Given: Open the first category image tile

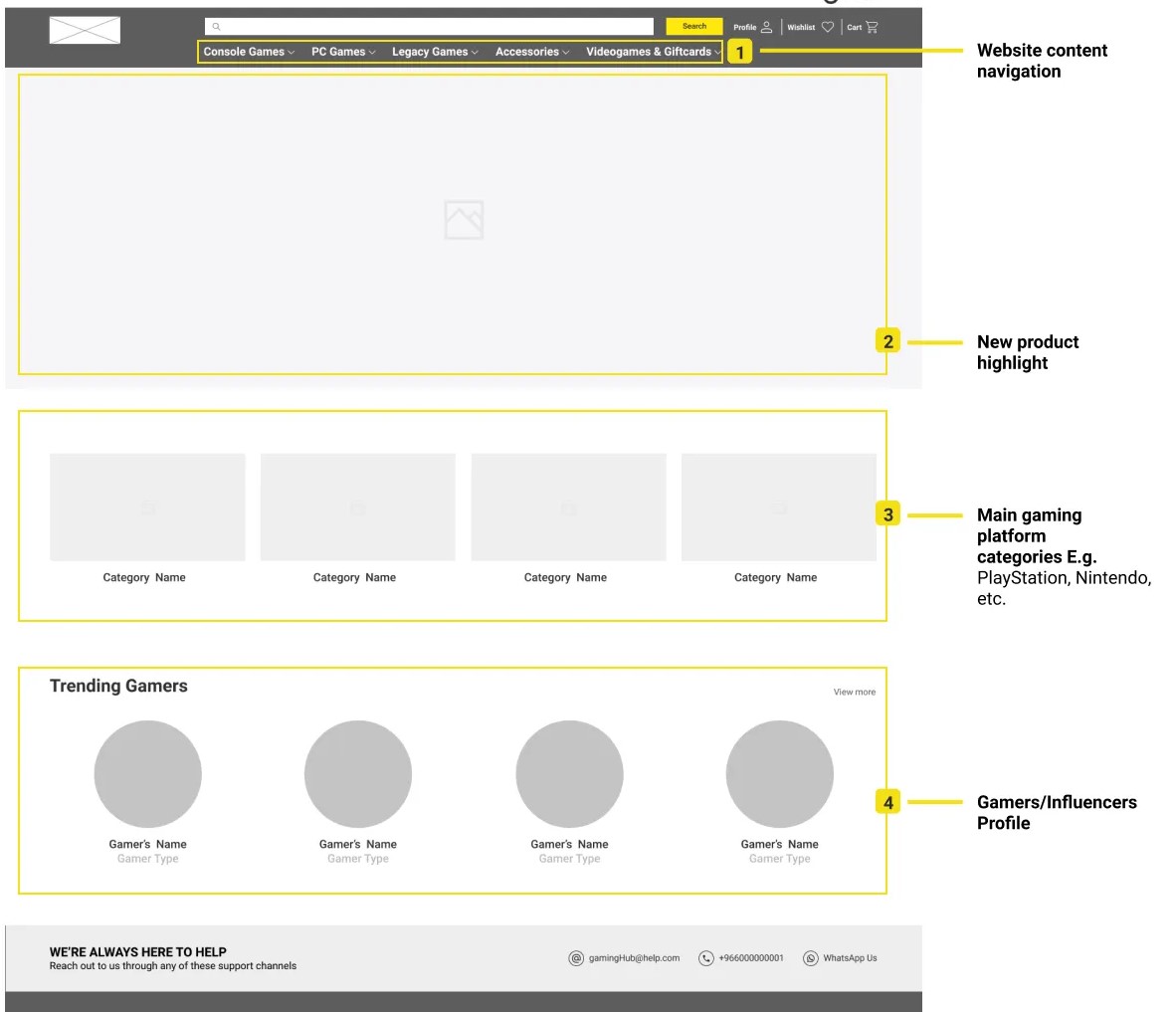Looking at the screenshot, I should [x=147, y=507].
